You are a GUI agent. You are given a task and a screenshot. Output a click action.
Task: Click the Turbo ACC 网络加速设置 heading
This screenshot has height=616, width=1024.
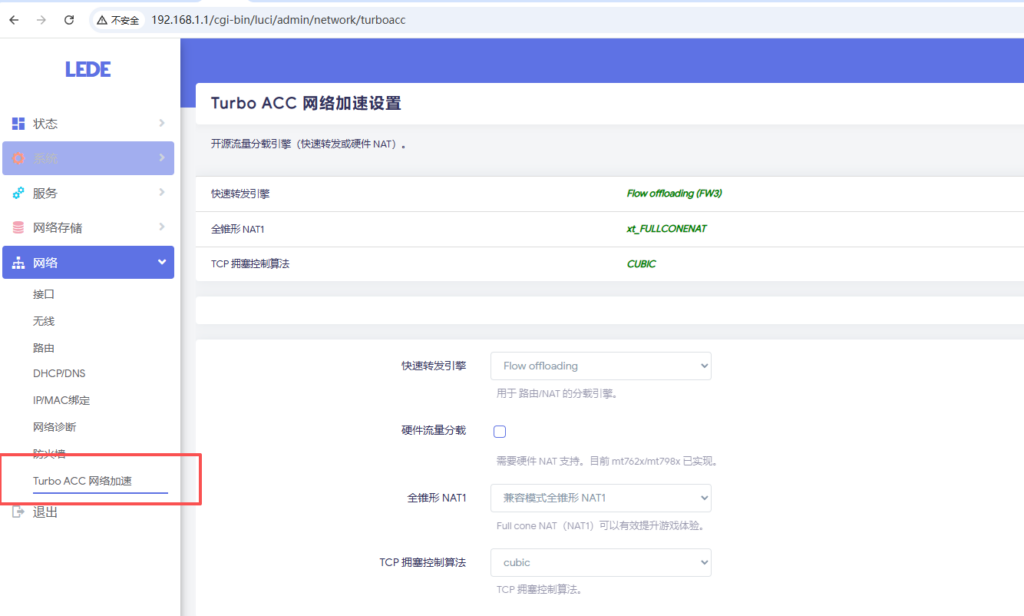pos(306,103)
